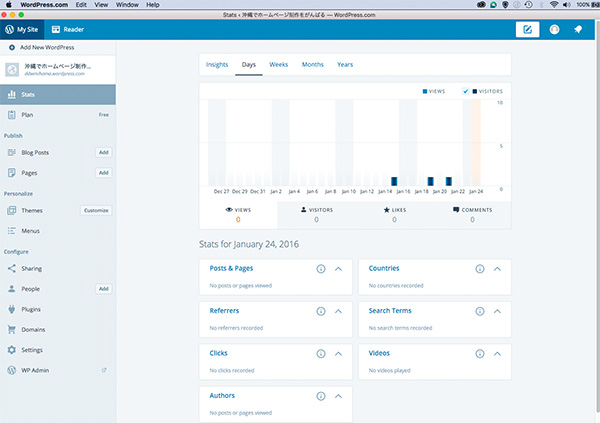Click the Blog Posts icon
The height and width of the screenshot is (423, 600).
point(12,152)
